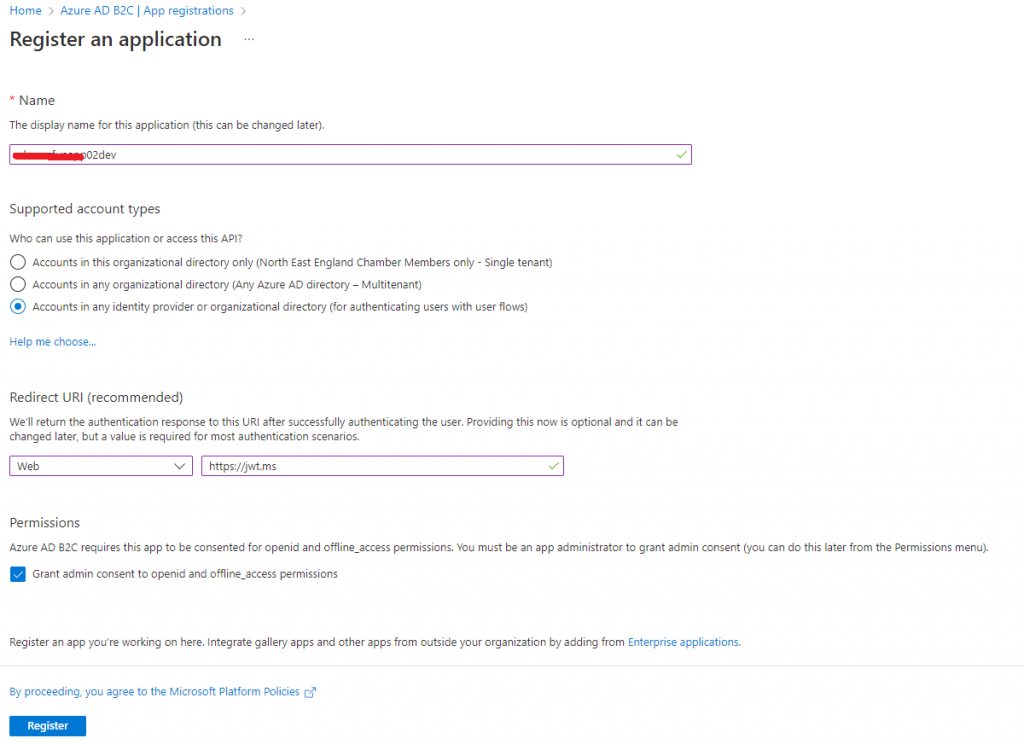Screen dimensions: 1024x744
Task: Choose the Multitenant Azure AD directory option
Action: [x=17, y=284]
